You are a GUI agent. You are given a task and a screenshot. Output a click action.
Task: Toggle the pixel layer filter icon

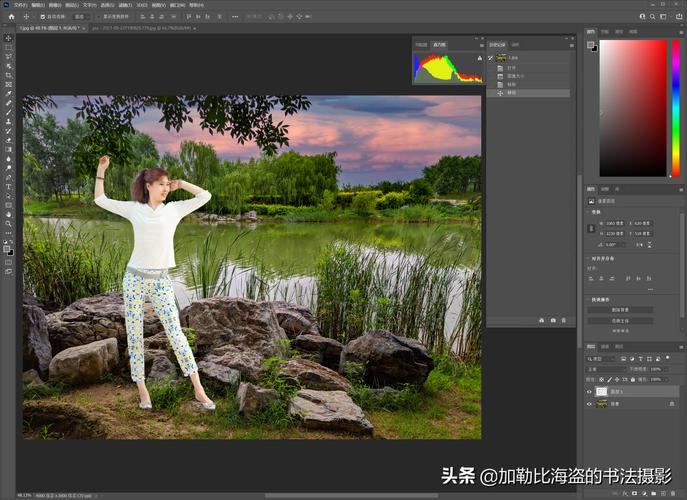[x=623, y=358]
